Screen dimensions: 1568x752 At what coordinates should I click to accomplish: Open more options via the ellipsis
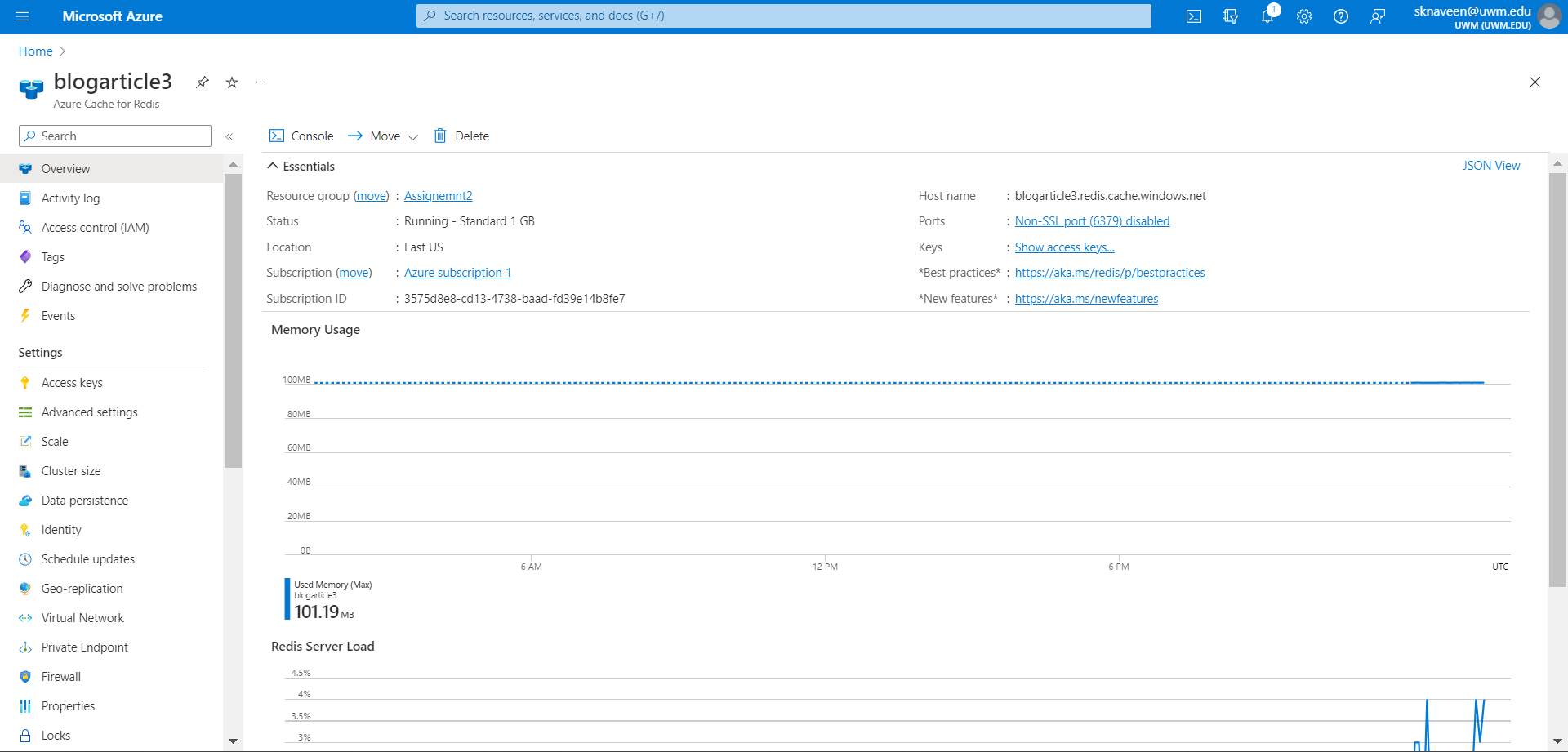(x=261, y=82)
